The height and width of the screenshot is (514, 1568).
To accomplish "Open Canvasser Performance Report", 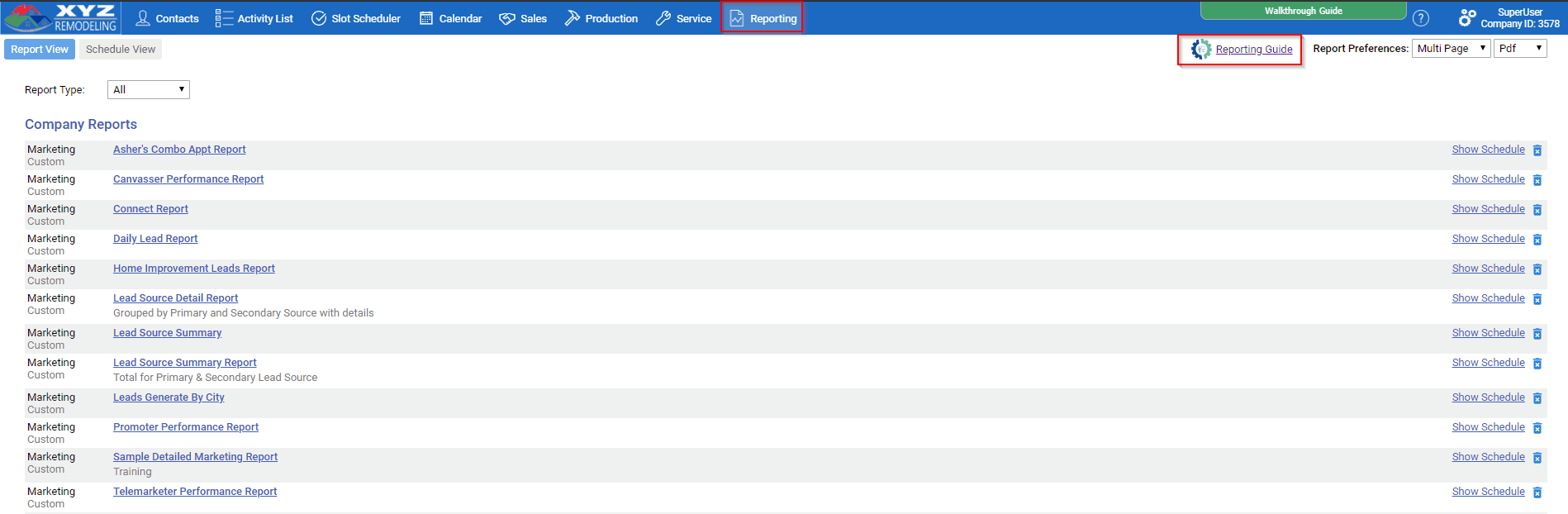I will point(188,179).
